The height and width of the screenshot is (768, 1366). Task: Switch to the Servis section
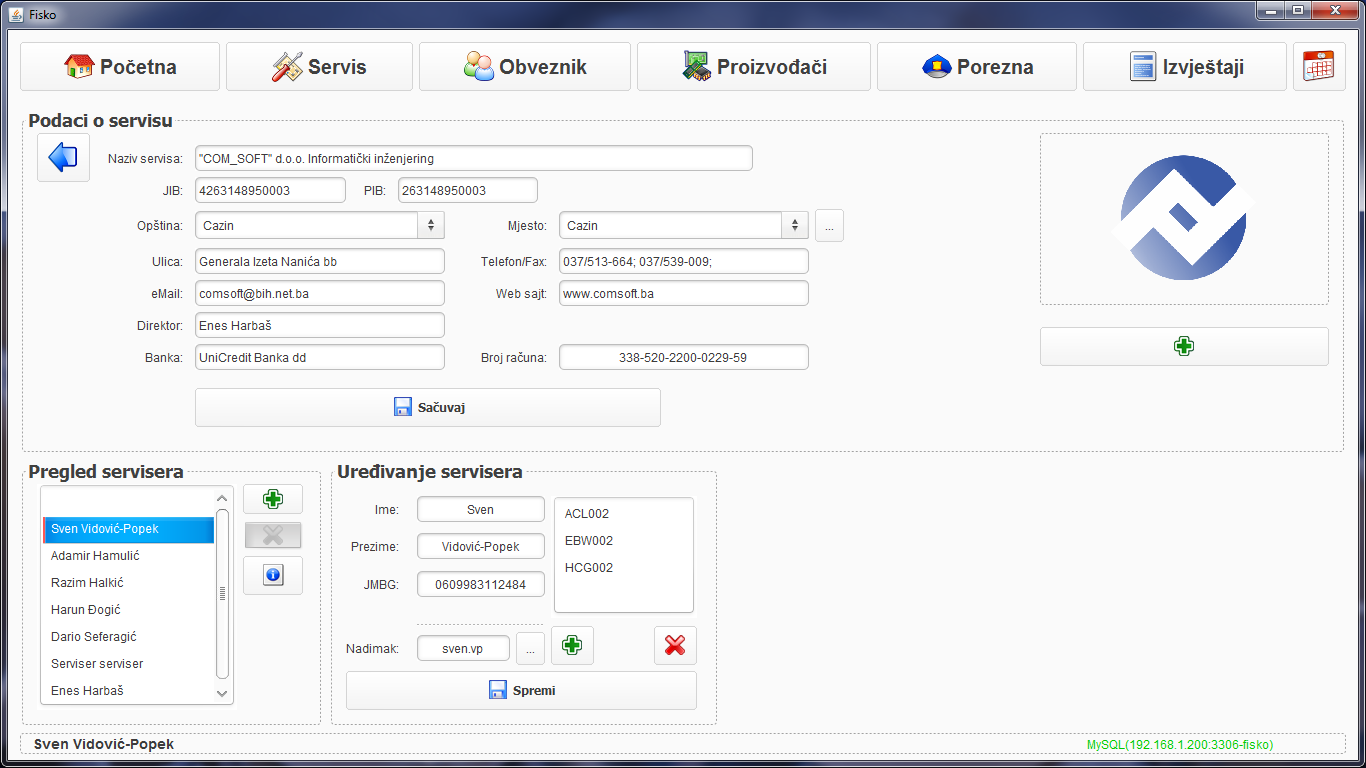pos(319,67)
